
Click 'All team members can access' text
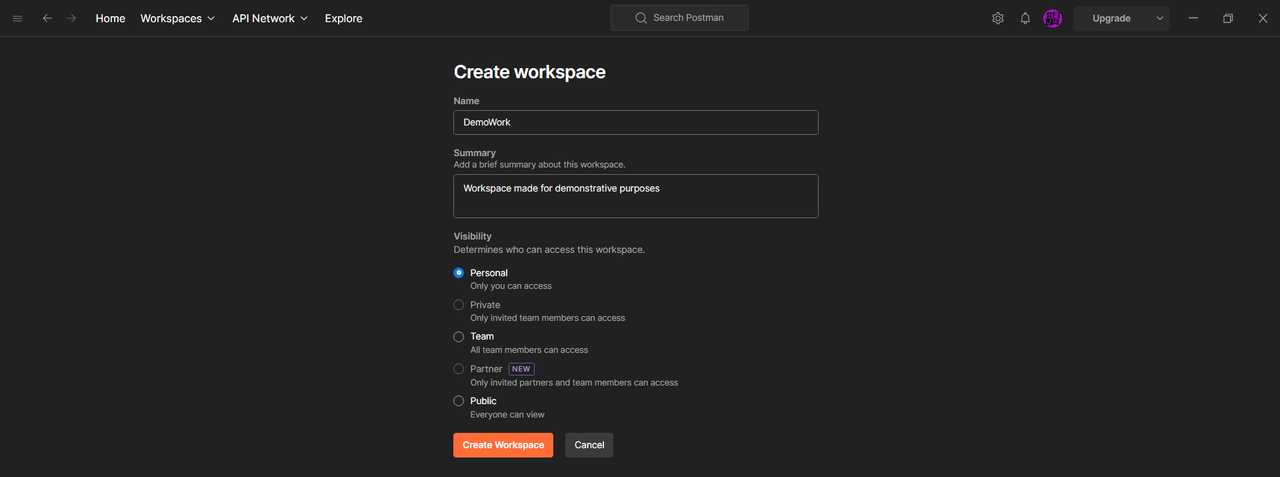[529, 350]
